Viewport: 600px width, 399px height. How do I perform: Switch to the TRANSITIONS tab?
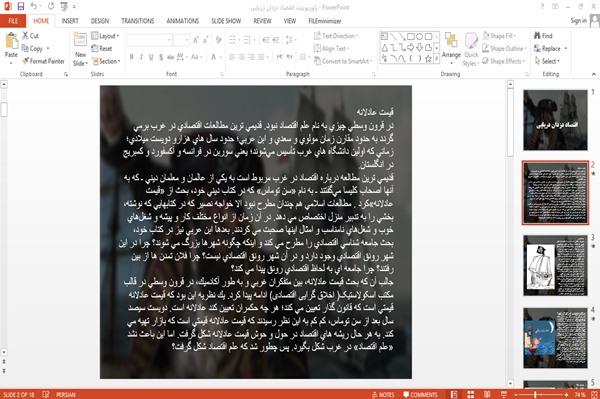coord(138,21)
